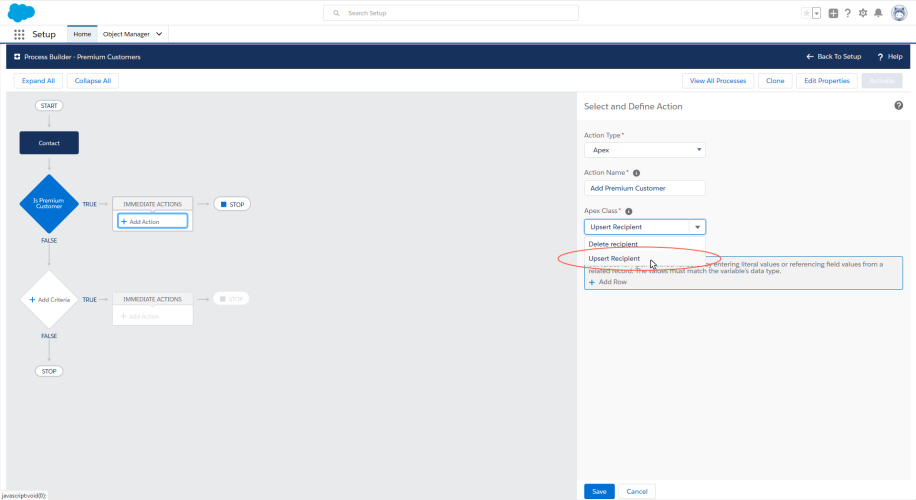
Task: Open Edit Properties
Action: [x=827, y=81]
